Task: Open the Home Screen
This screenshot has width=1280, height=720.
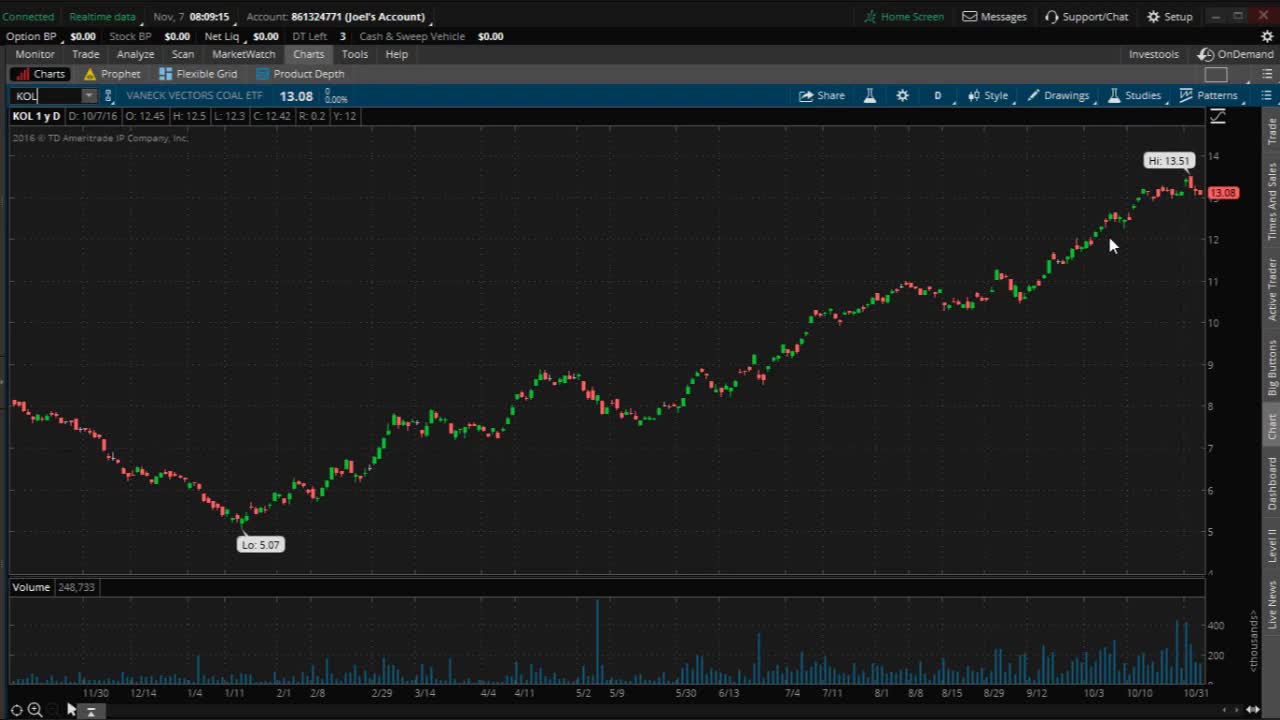Action: click(x=904, y=17)
